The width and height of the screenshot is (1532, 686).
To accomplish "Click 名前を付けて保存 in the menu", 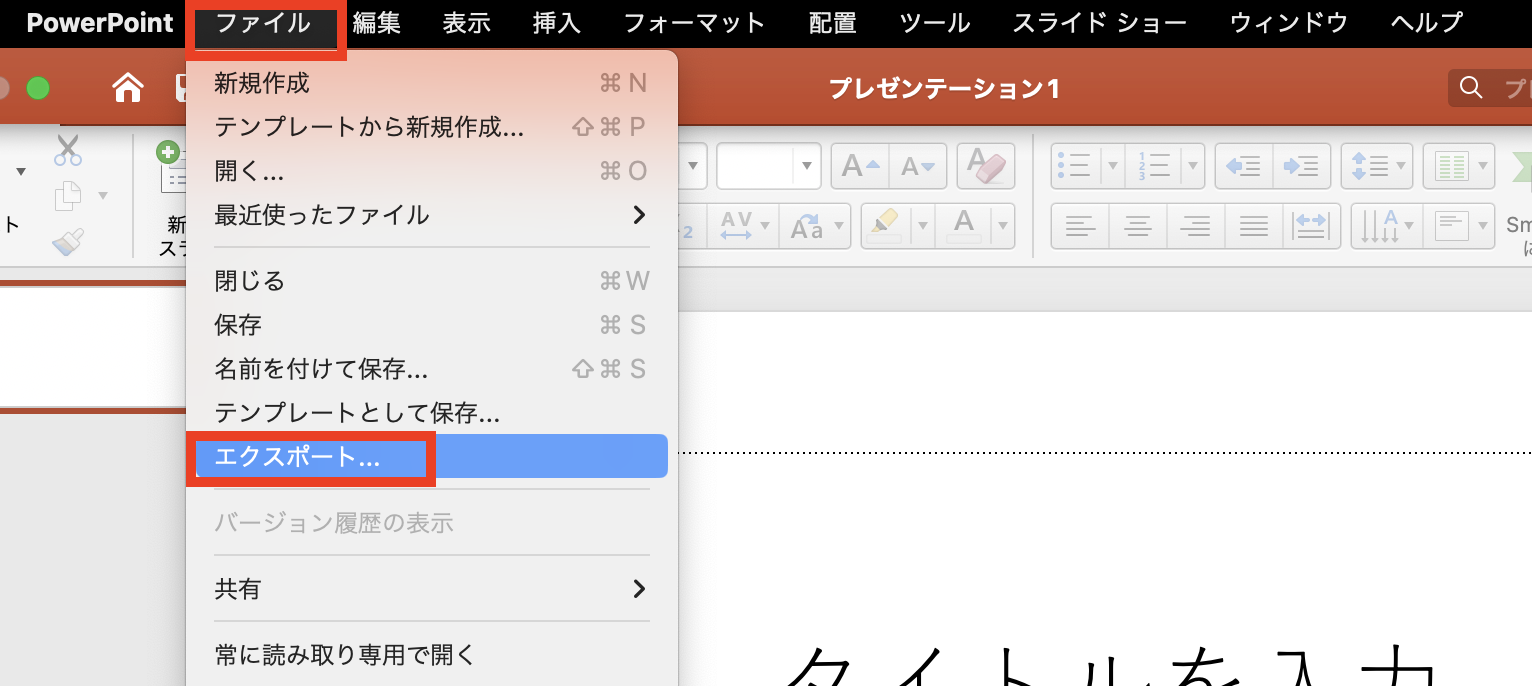I will pyautogui.click(x=320, y=368).
